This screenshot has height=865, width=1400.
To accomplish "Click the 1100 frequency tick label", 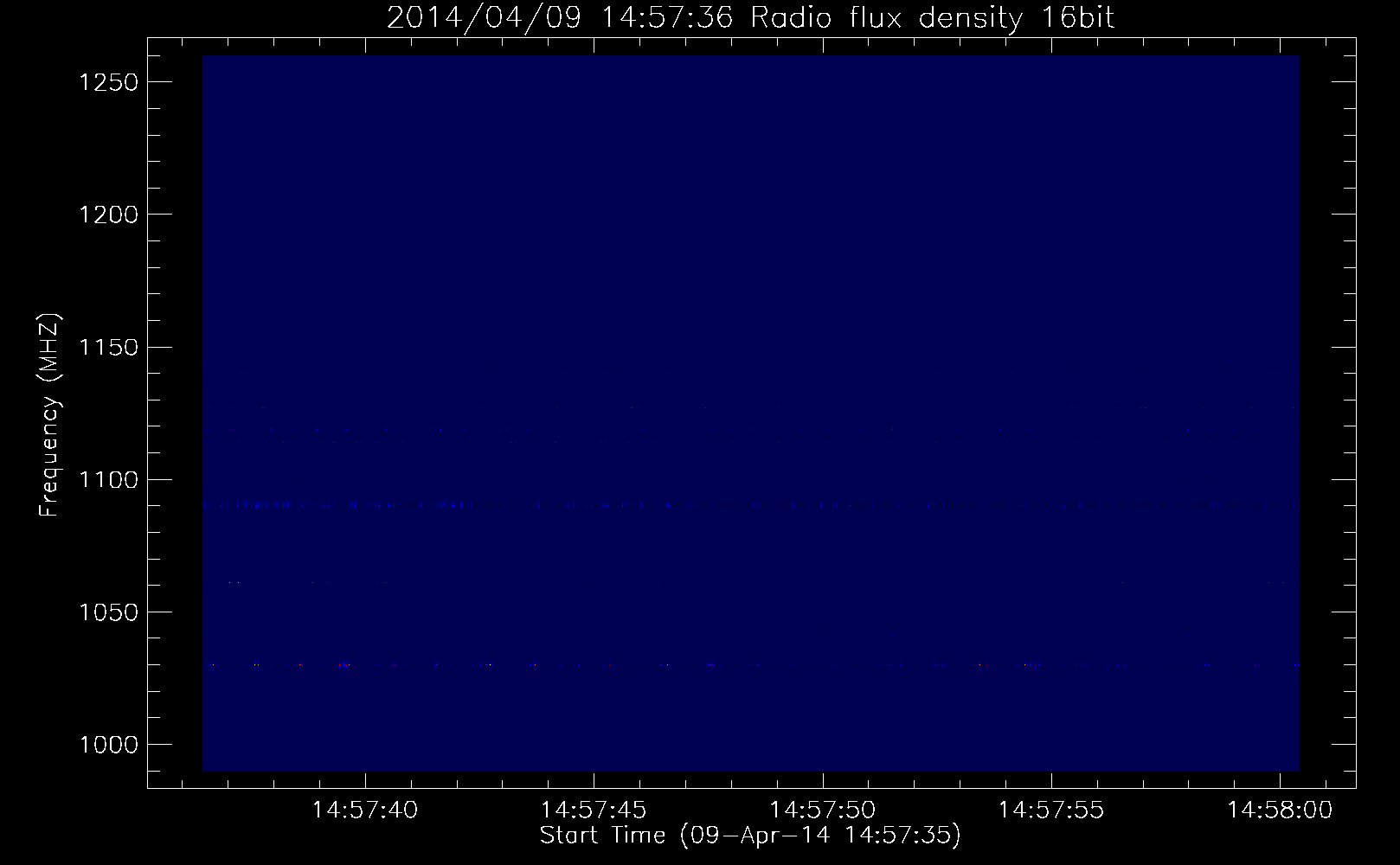I will 108,480.
